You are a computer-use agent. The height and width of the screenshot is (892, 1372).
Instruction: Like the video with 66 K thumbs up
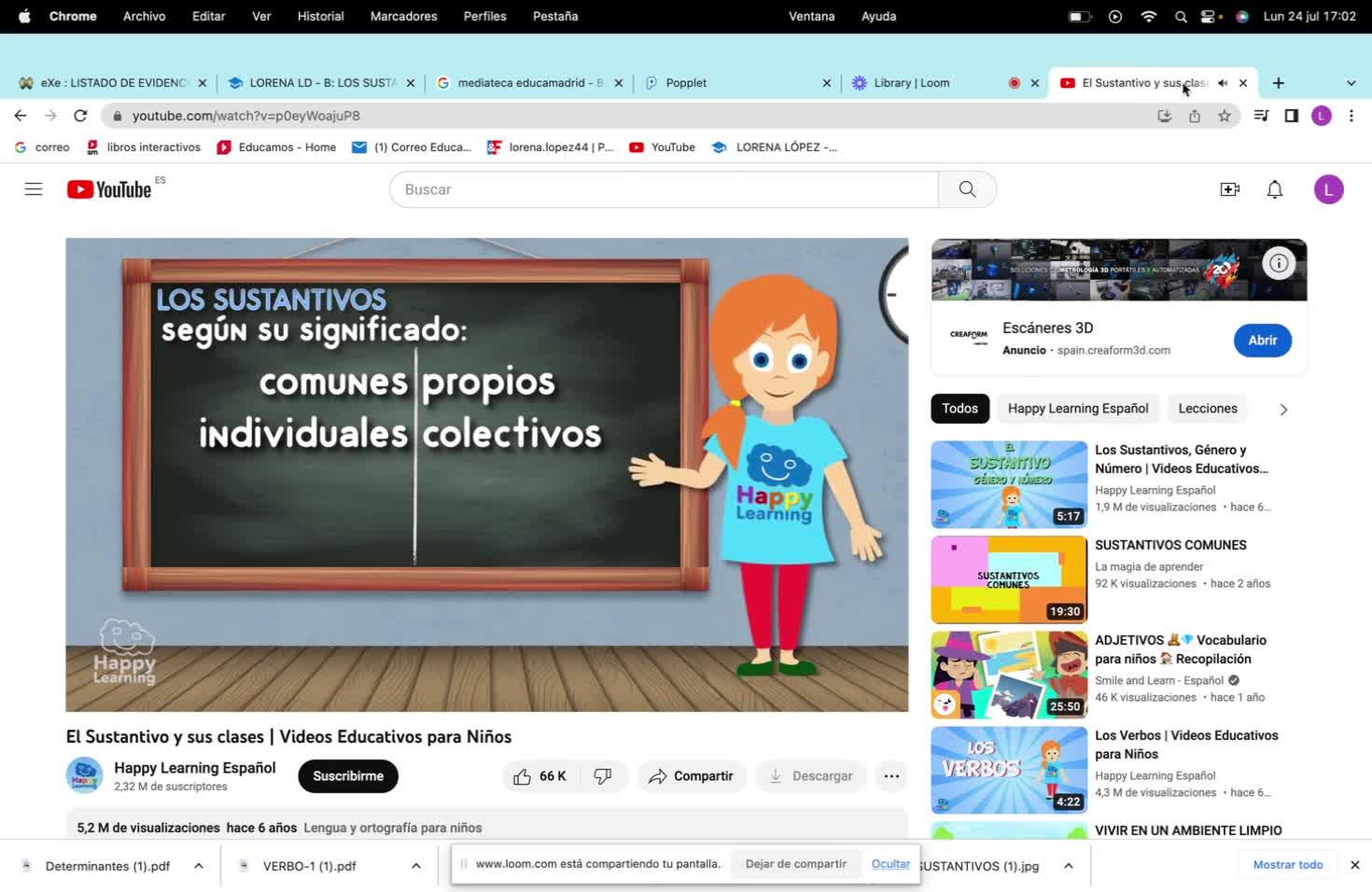point(540,776)
